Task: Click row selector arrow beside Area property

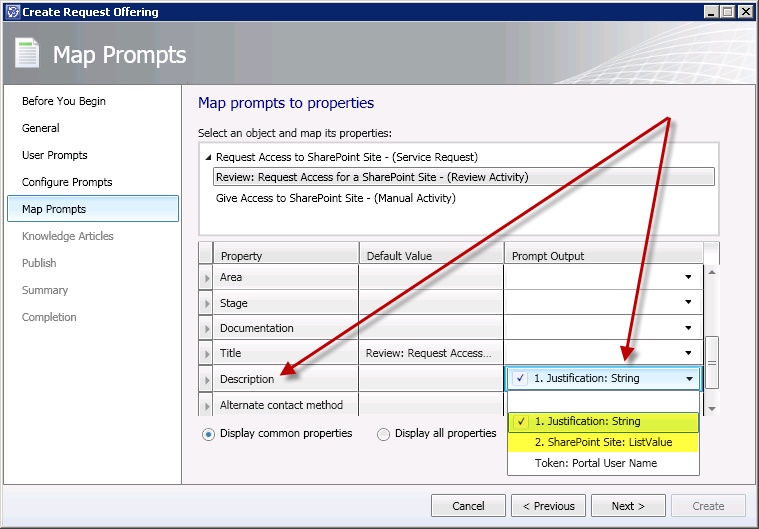Action: (207, 277)
